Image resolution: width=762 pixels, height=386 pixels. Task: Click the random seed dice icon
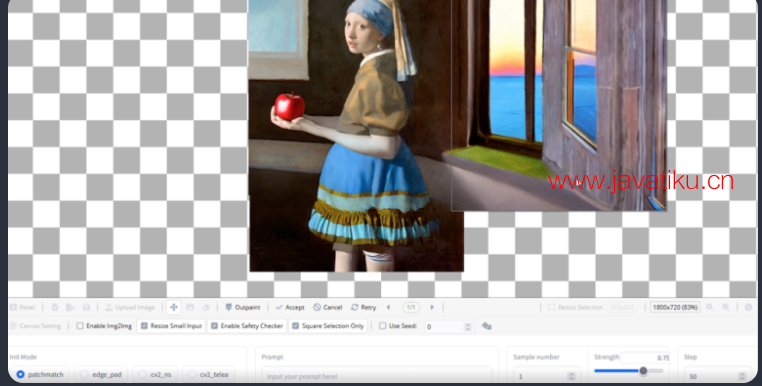tap(486, 326)
